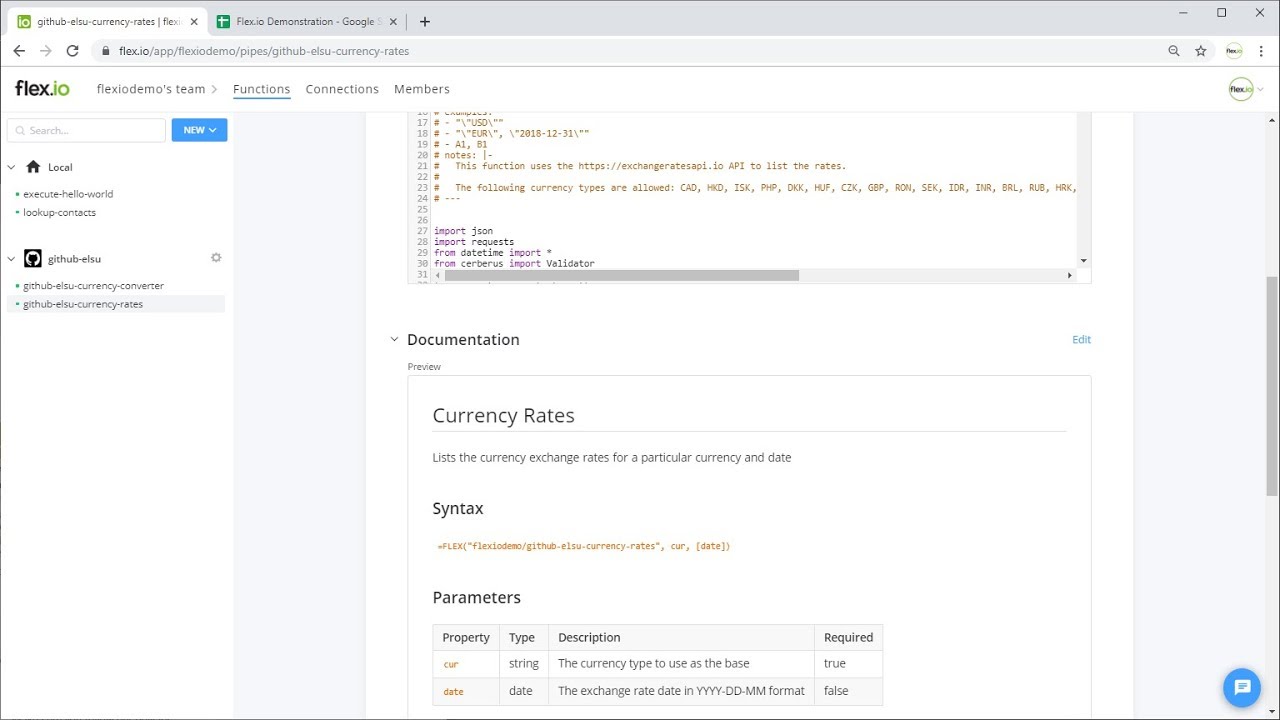Click 'The currency type to use as the base'
Screen dimensions: 1280x720
click(653, 663)
